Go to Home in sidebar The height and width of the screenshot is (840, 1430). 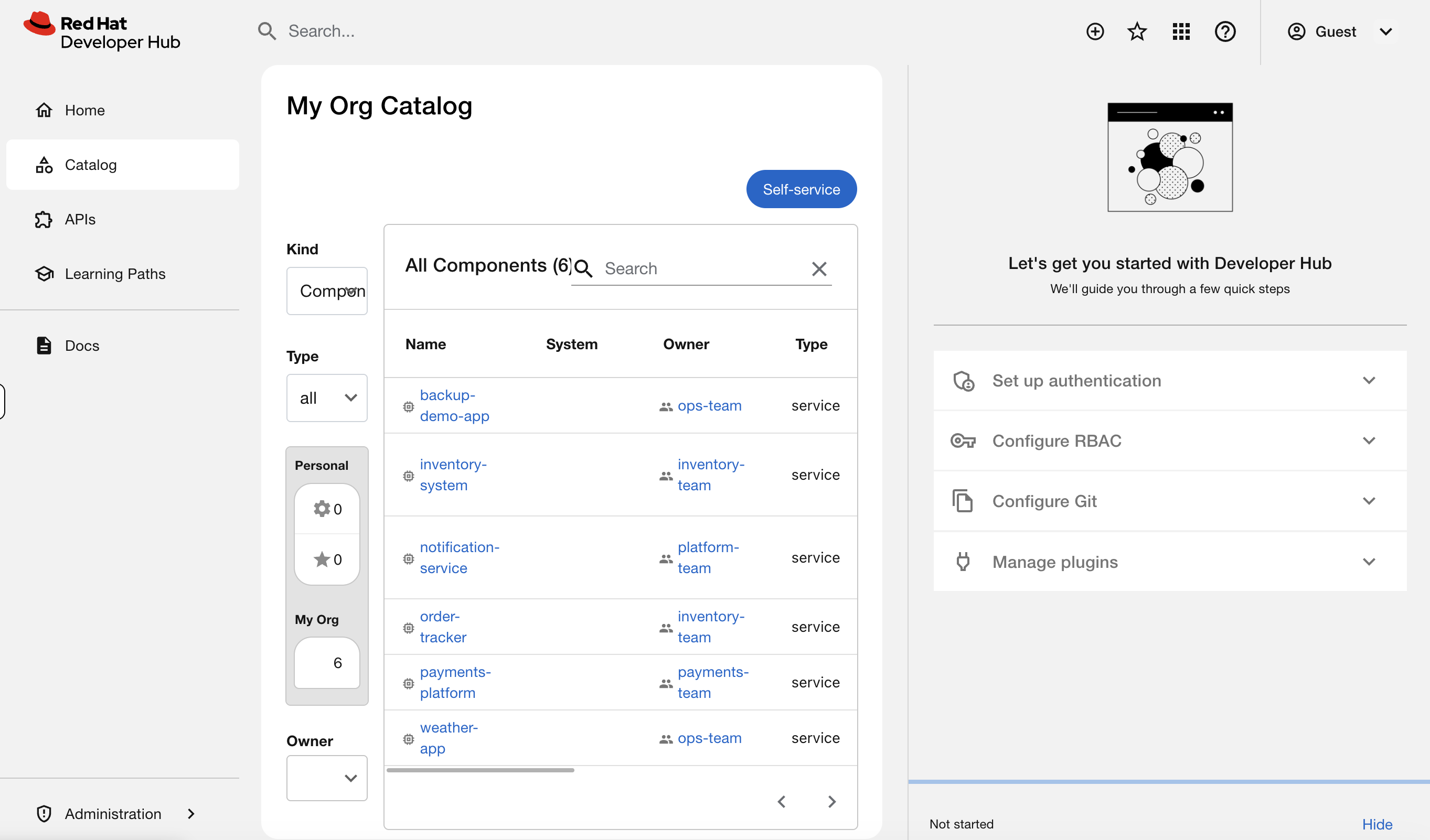point(123,110)
